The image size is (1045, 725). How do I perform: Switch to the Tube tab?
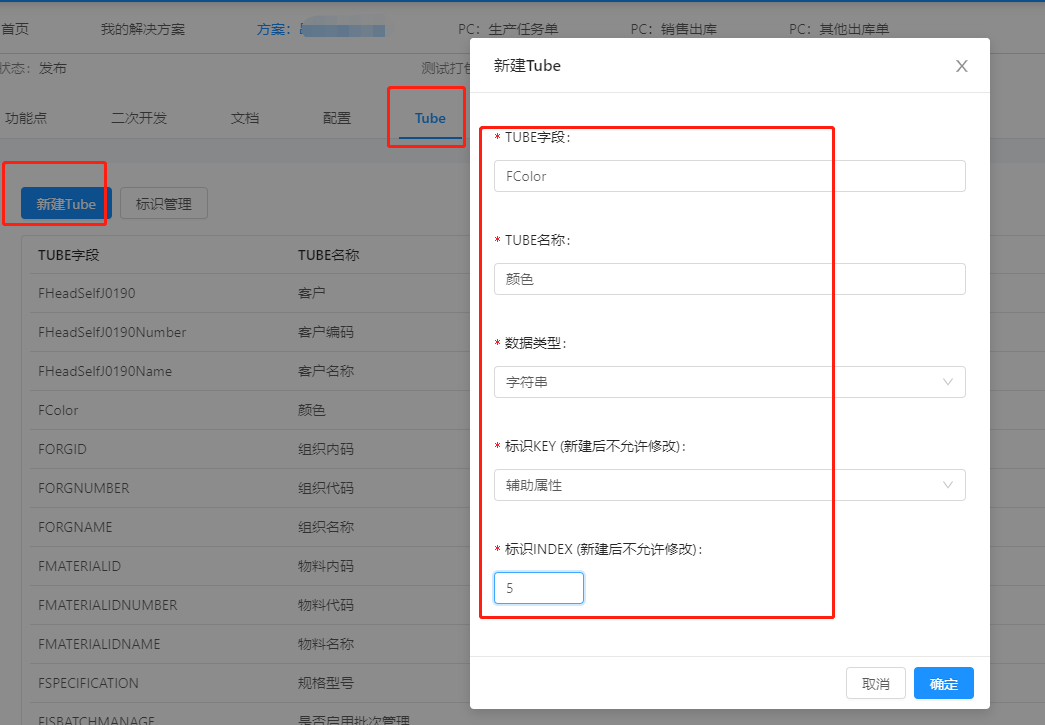(x=430, y=118)
